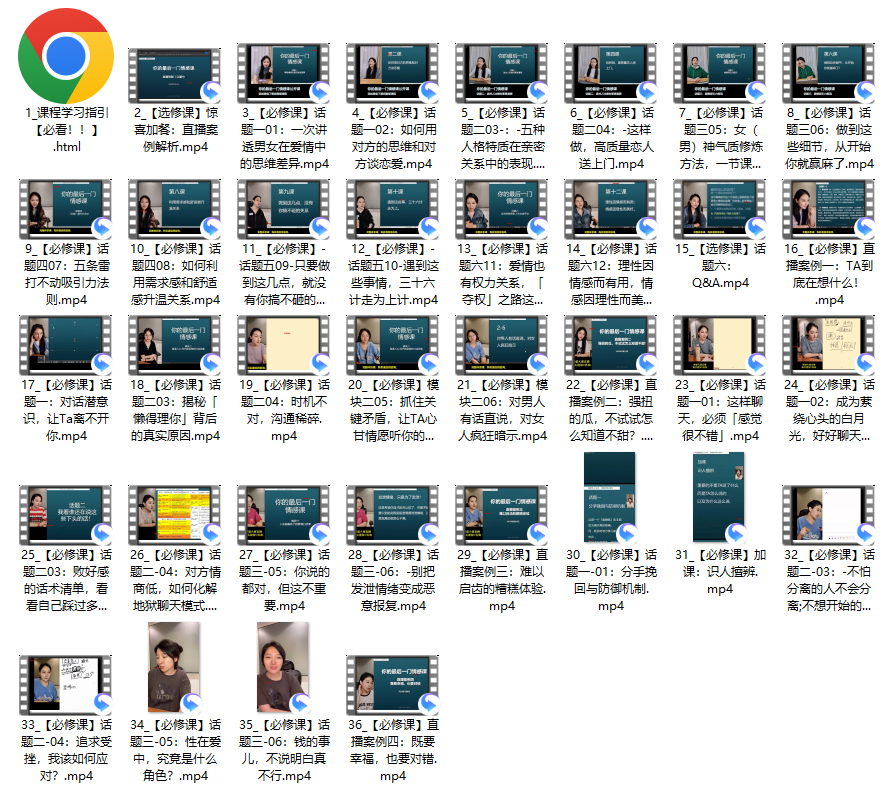Select the 15_【选修课】话题六 Q&A.mp4 icon
884x786 pixels.
tap(720, 208)
